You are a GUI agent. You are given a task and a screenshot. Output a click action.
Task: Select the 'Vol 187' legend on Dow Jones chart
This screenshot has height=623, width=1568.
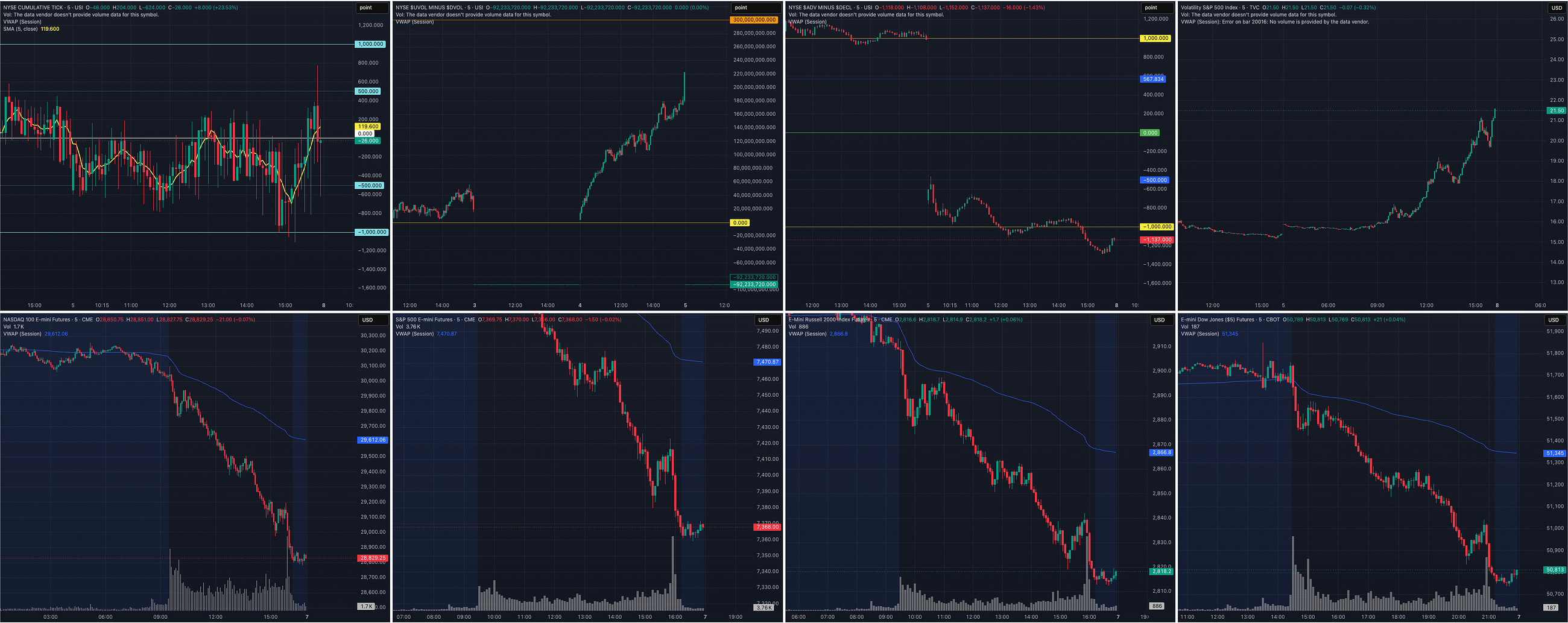pos(1190,327)
